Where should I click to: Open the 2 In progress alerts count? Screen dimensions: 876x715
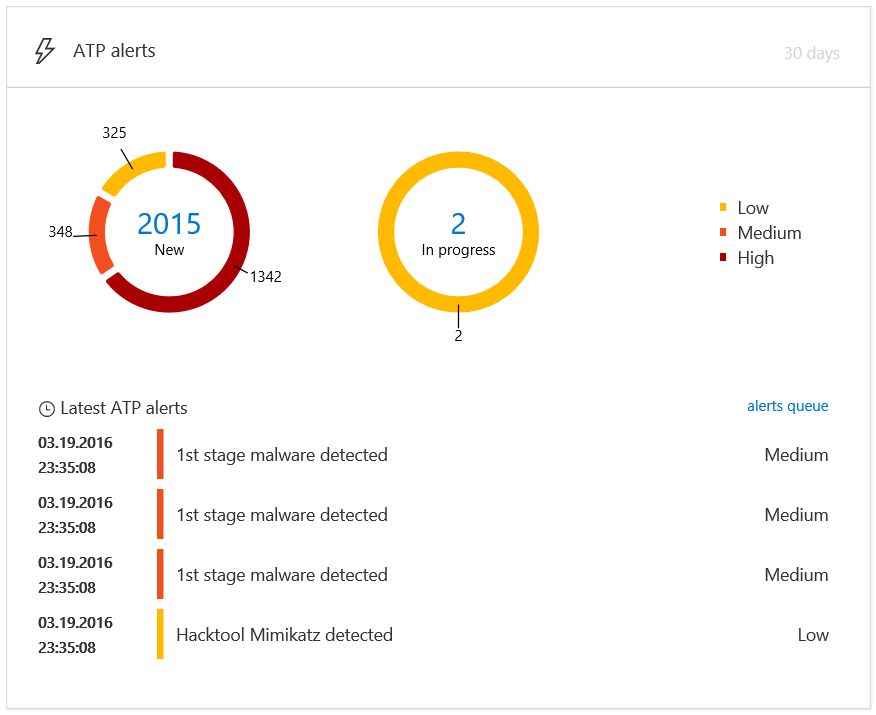458,224
